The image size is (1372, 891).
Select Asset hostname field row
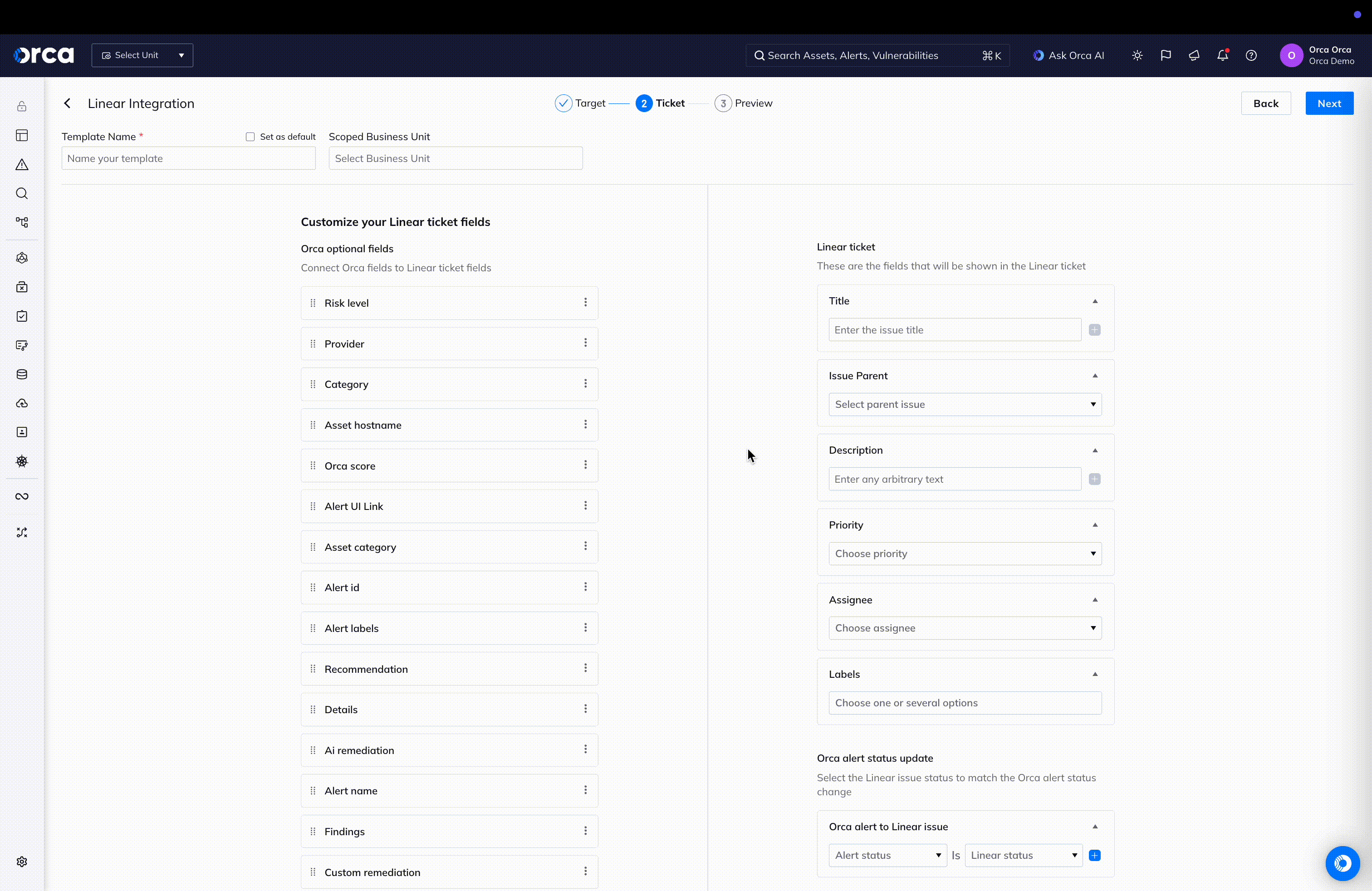point(449,426)
